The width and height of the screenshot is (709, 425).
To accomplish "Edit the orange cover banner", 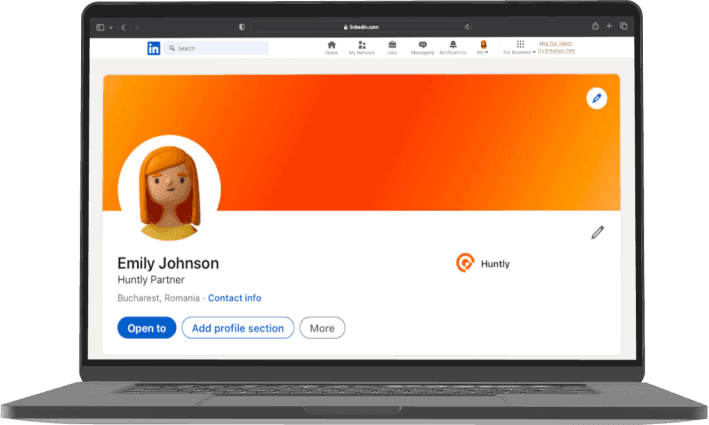I will (597, 98).
